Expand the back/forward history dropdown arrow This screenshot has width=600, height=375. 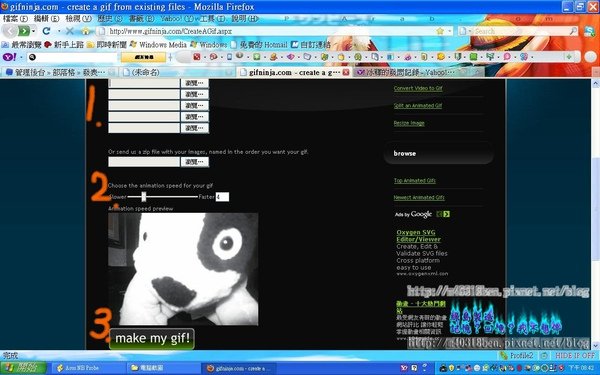point(34,31)
